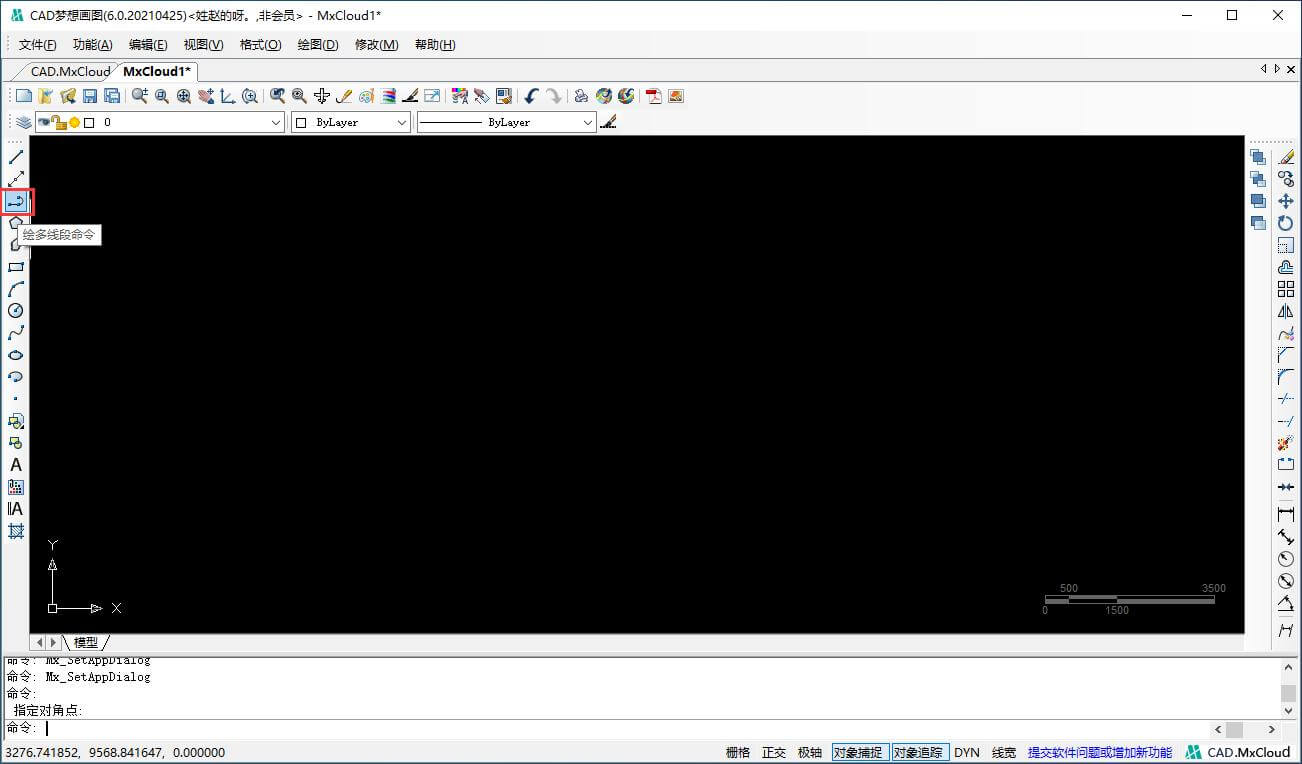Image resolution: width=1302 pixels, height=764 pixels.
Task: Click the Bring to front draw order icon
Action: [1258, 157]
